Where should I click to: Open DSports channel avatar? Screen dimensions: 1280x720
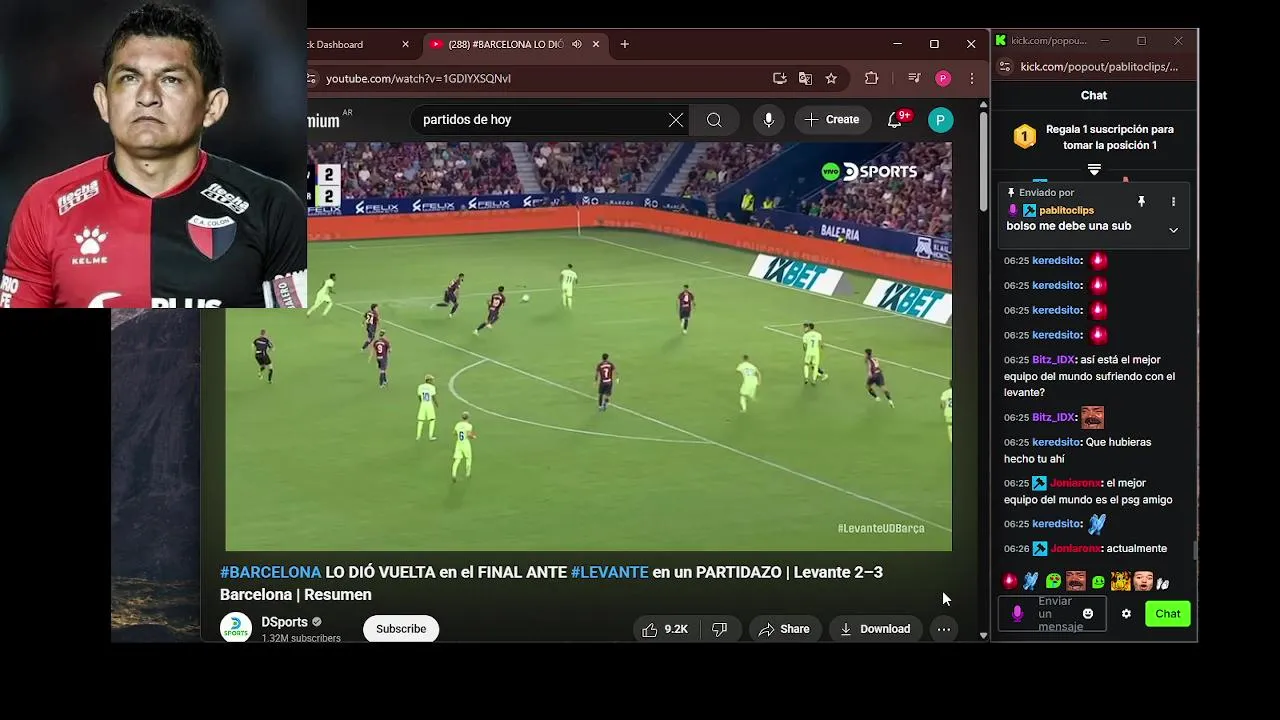tap(236, 628)
